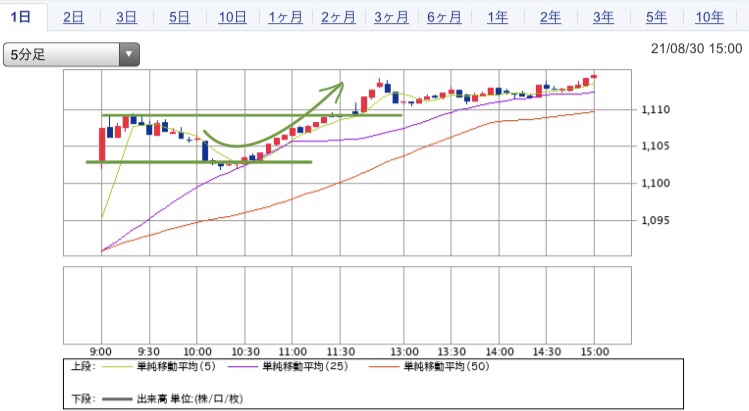Viewport: 749px width, 411px height.
Task: View the 10年 period chart
Action: pos(710,18)
